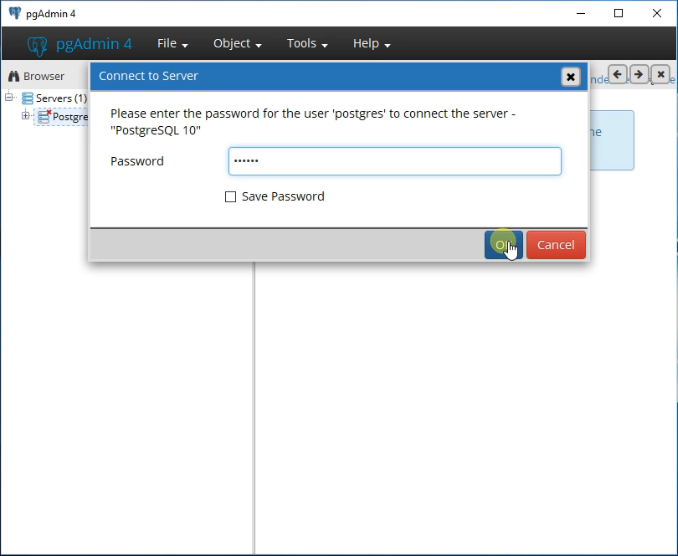Click the Servers group stack icon

28,99
